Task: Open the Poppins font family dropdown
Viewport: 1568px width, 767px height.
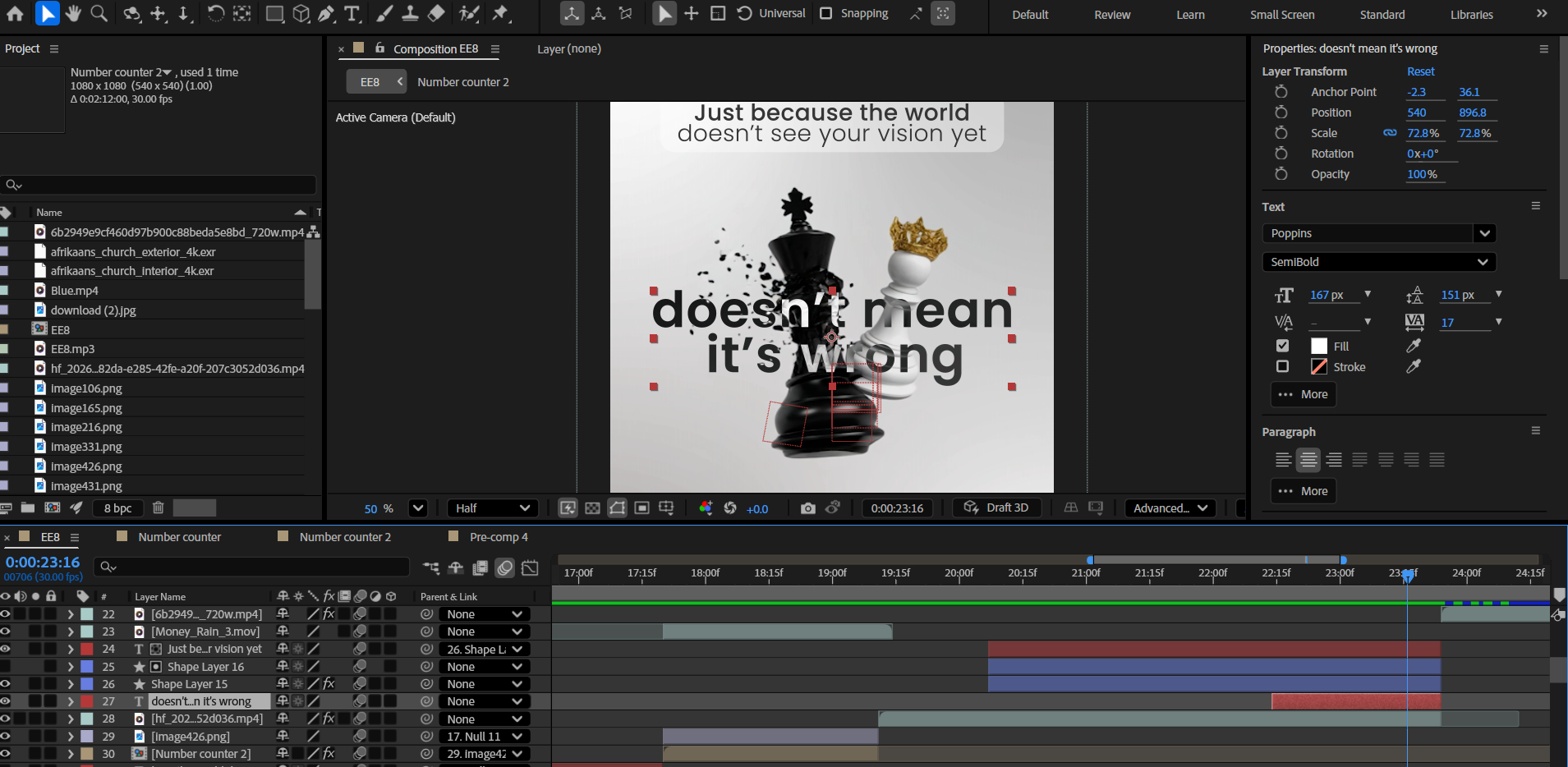Action: click(x=1484, y=233)
